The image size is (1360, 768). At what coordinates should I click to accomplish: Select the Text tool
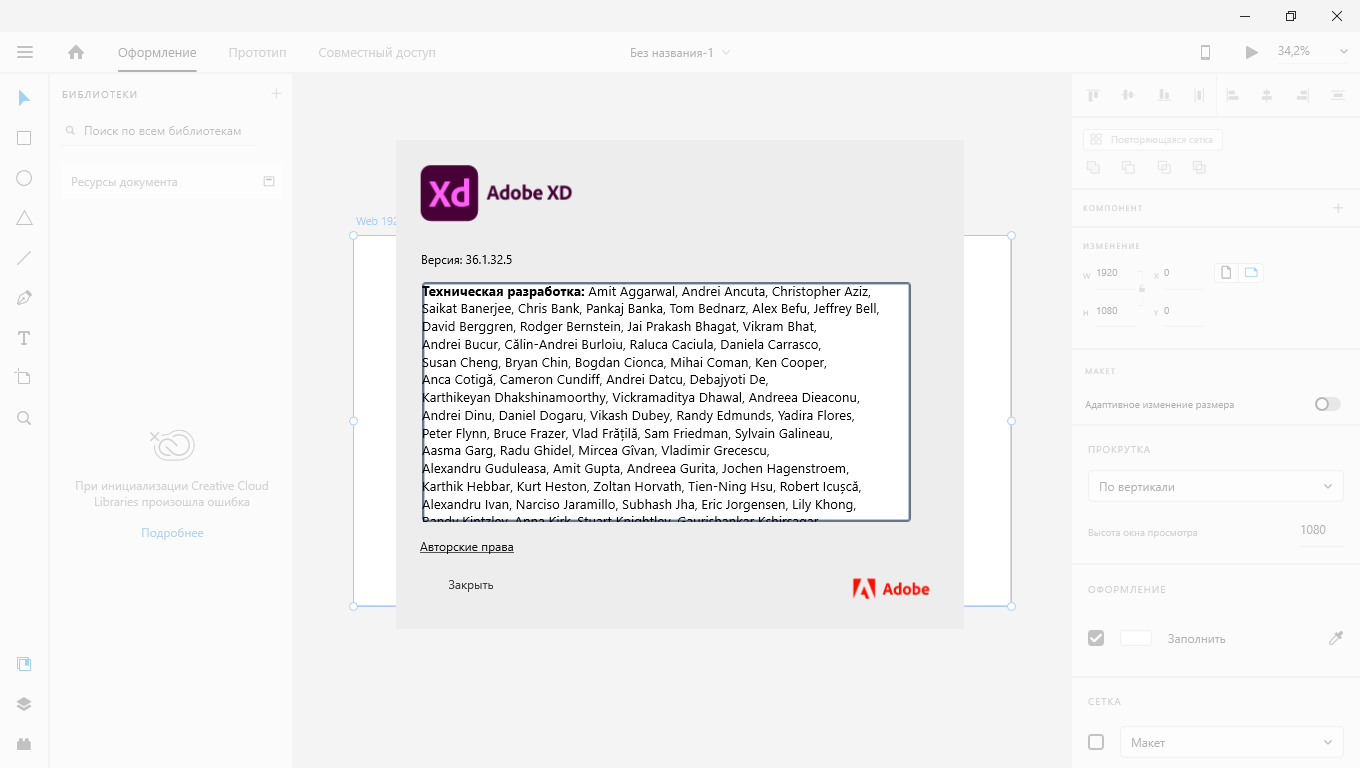pos(24,338)
